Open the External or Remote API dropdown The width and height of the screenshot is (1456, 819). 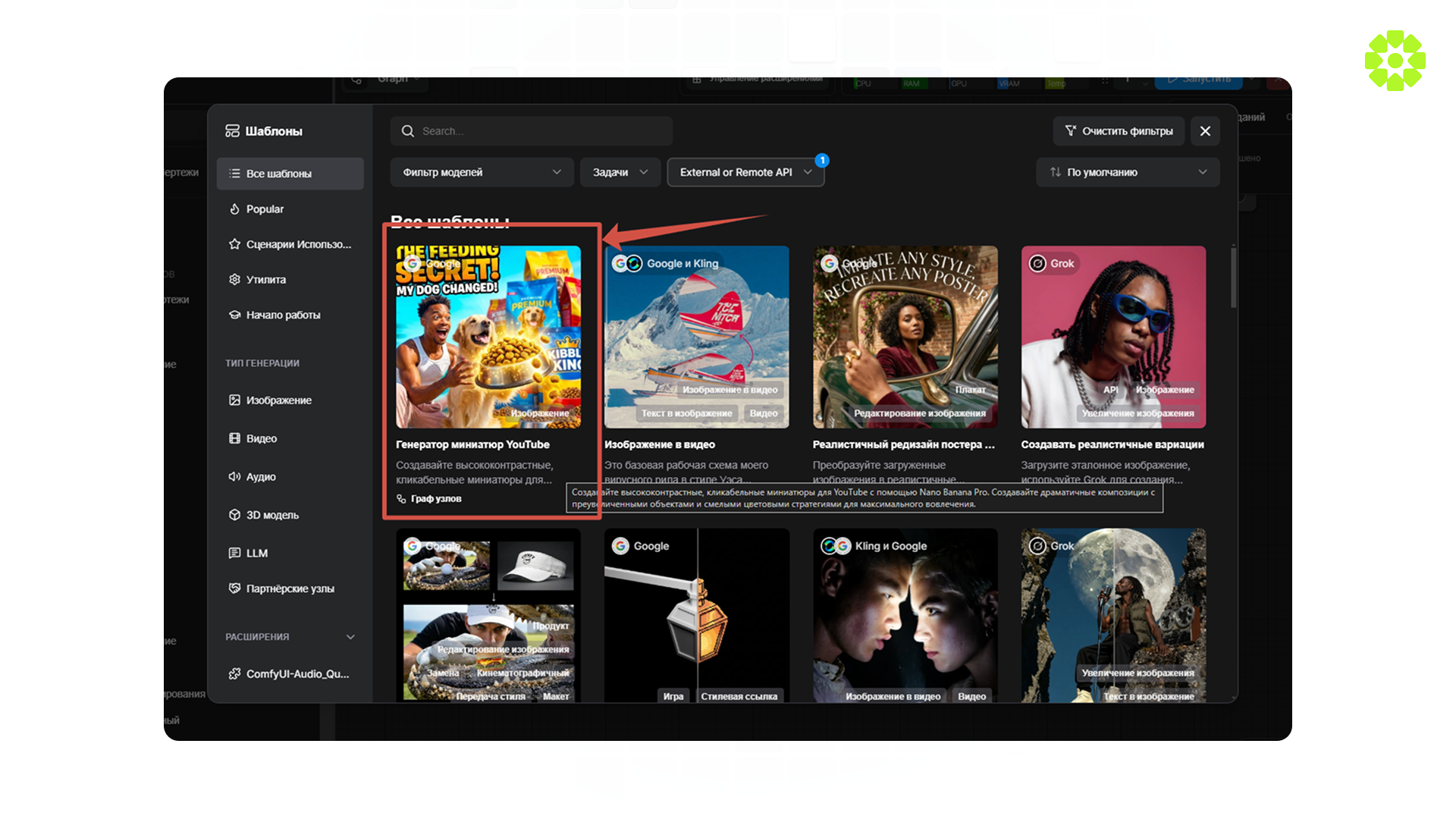click(745, 172)
